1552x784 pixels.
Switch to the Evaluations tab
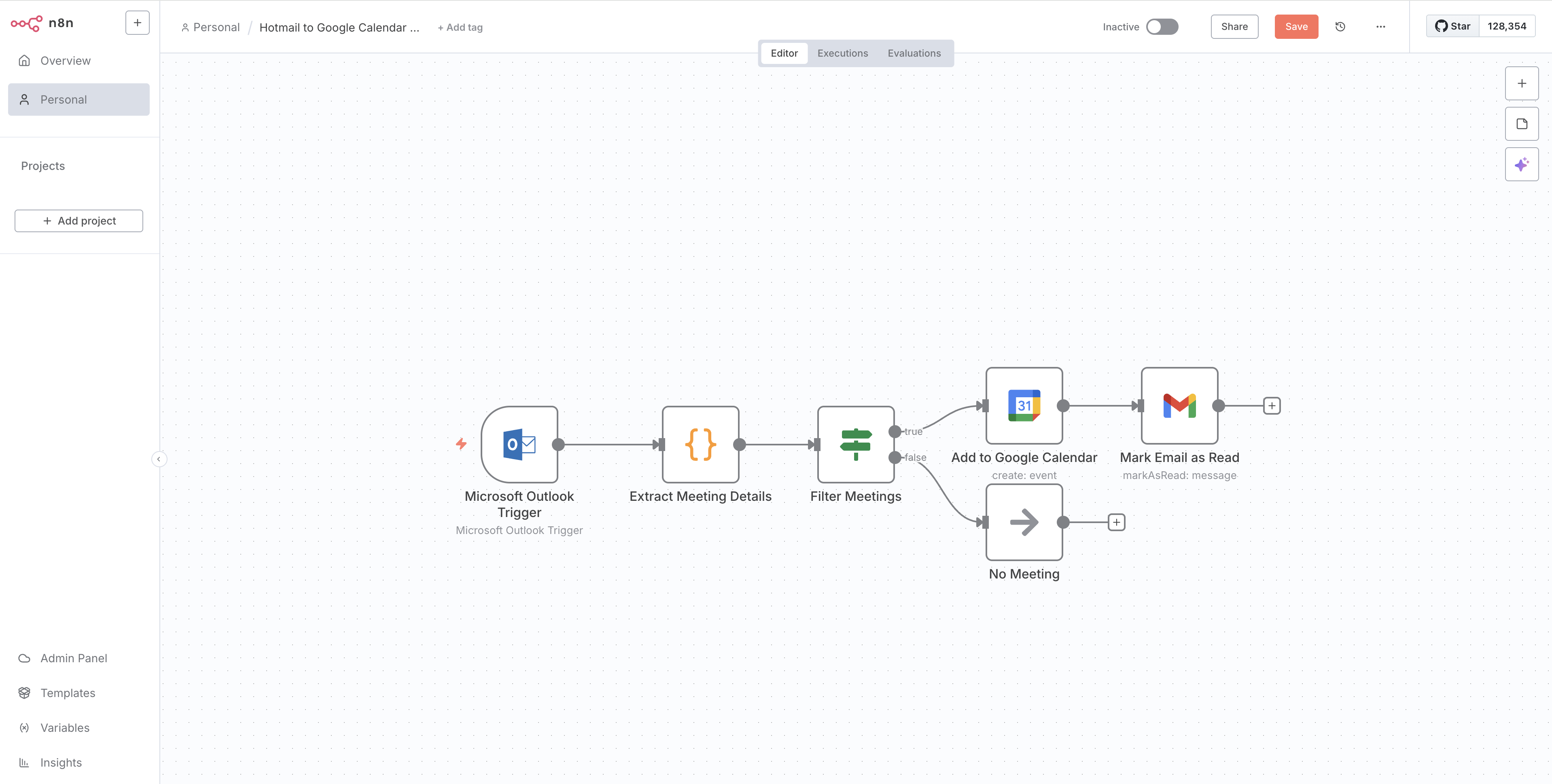pyautogui.click(x=914, y=53)
